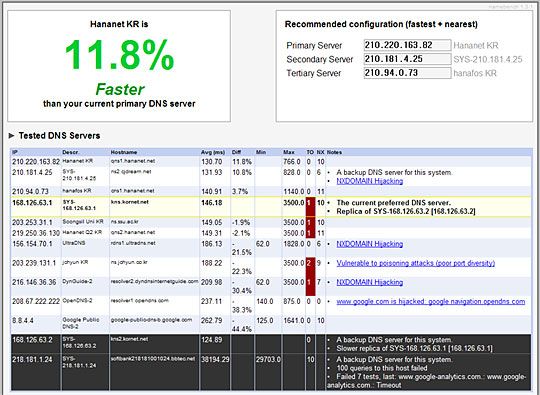The image size is (540, 395).
Task: Select IP cell 203.239.131.1
Action: coord(34,263)
